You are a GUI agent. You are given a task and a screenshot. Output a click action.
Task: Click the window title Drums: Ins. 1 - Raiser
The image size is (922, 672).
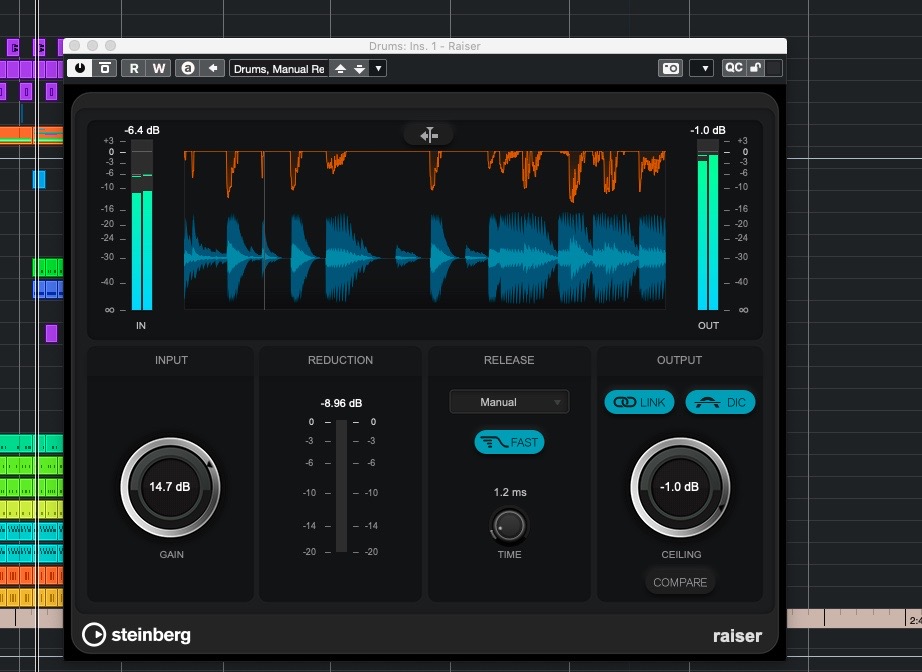[x=425, y=46]
